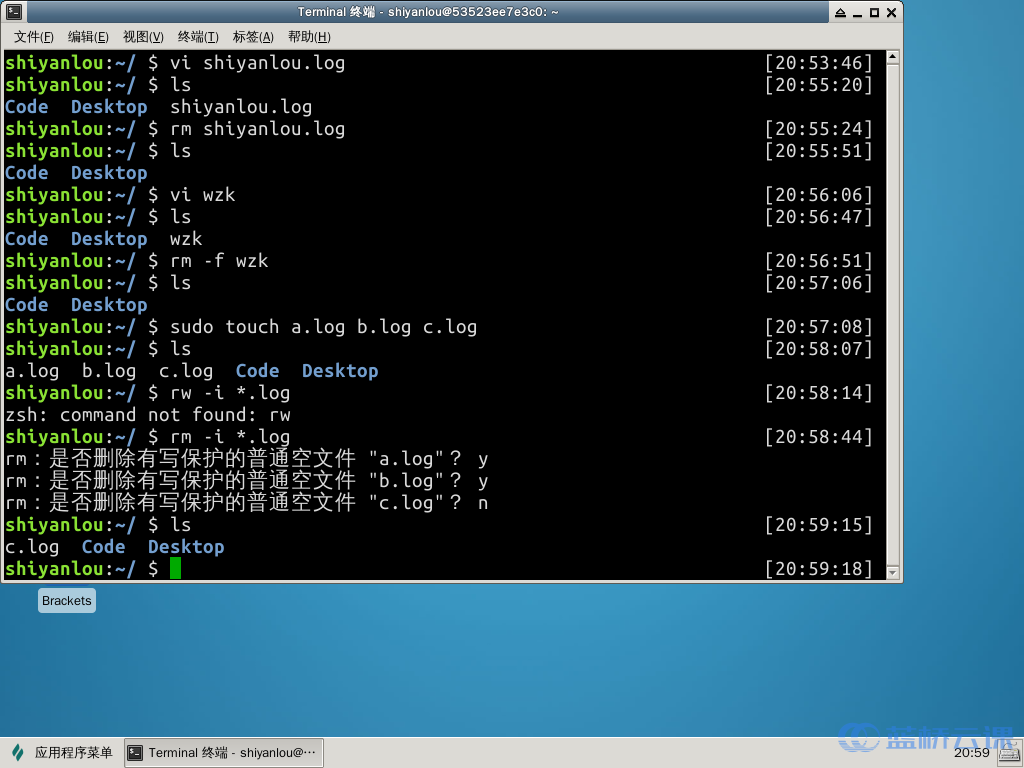Open the 文件(F) menu
1024x768 pixels.
coord(33,37)
